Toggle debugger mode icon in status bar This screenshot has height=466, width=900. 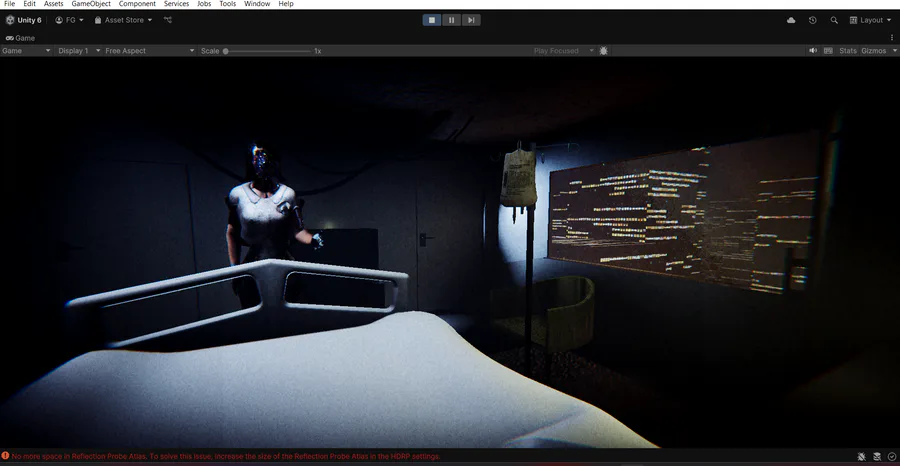[x=862, y=457]
